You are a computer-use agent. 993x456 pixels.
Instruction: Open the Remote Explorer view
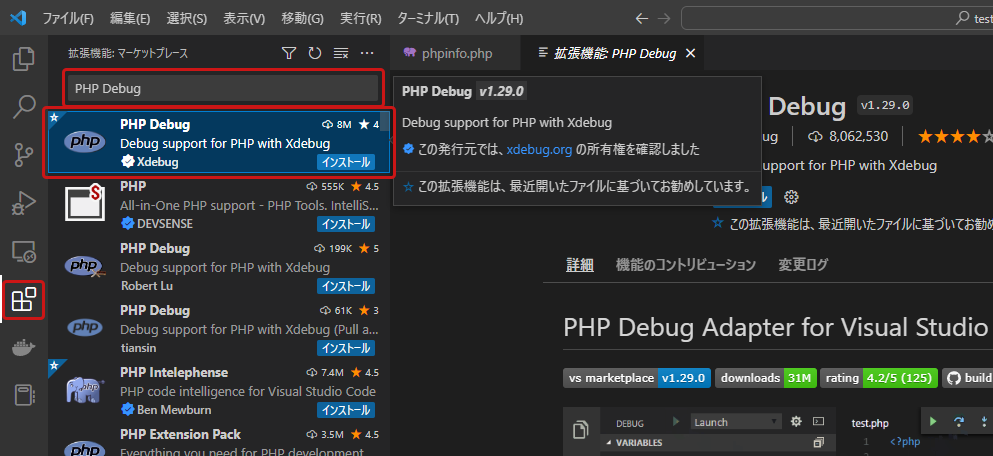(24, 252)
